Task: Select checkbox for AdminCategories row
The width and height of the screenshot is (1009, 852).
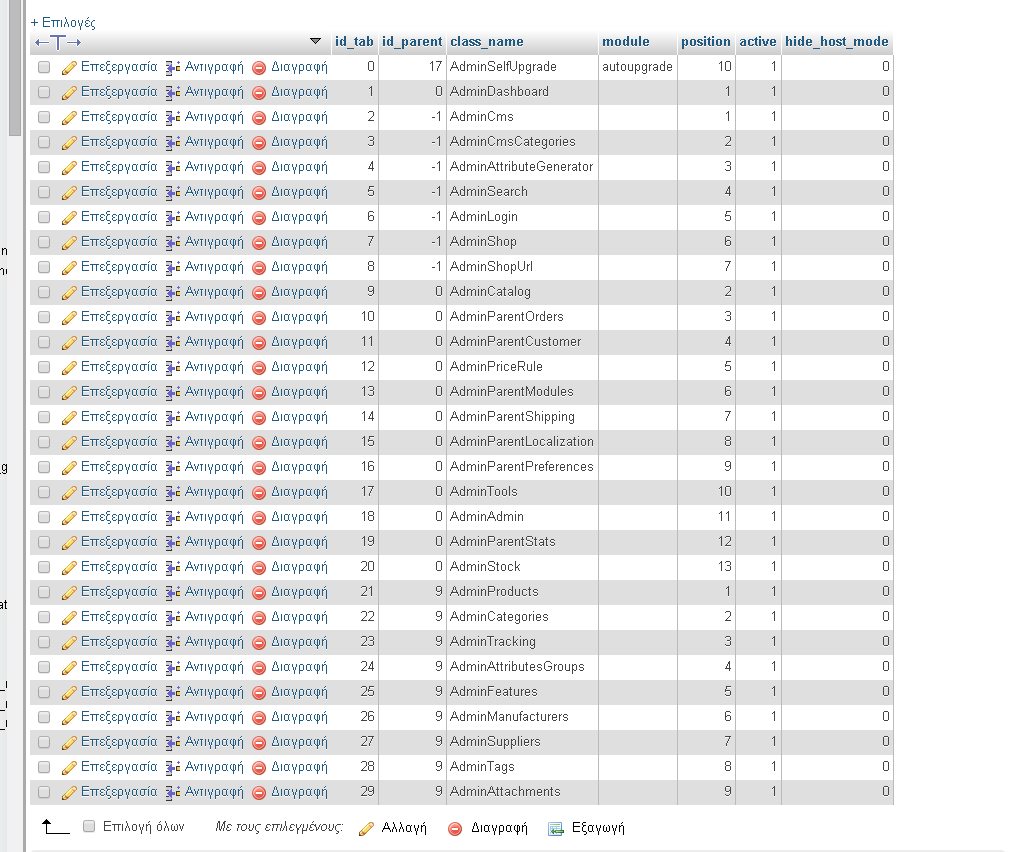Action: [x=44, y=617]
